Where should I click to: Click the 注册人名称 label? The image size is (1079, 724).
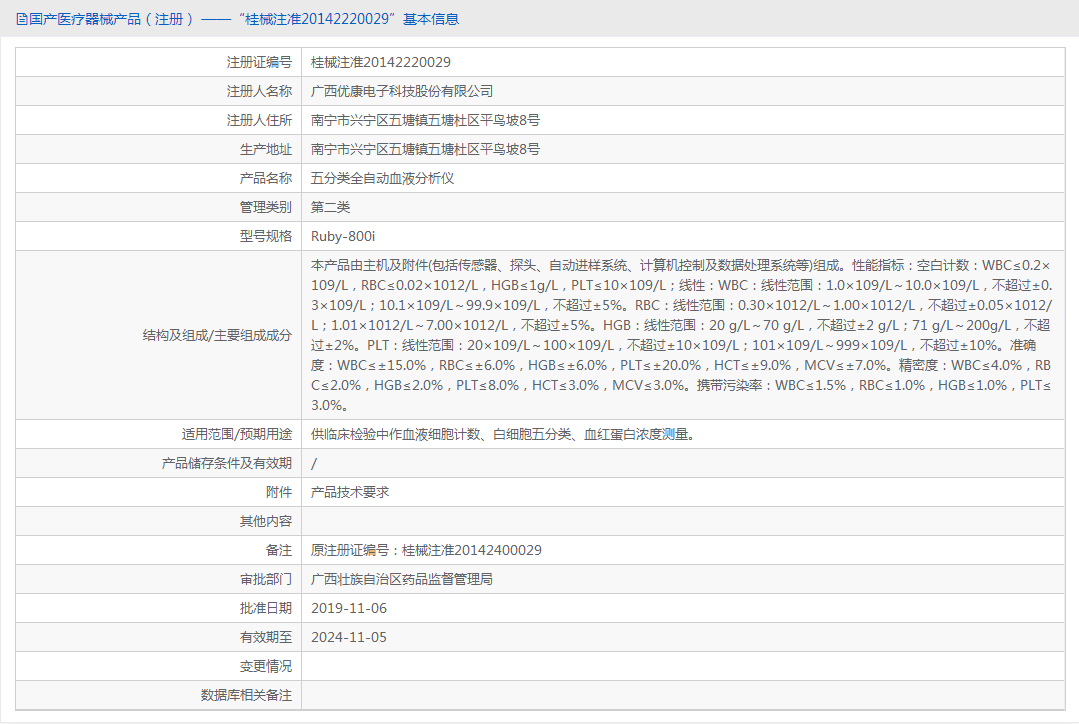click(259, 92)
